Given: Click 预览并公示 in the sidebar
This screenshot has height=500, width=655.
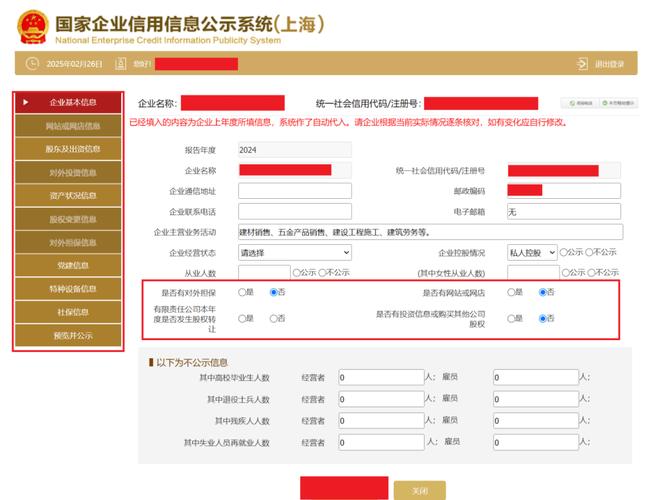Looking at the screenshot, I should point(68,335).
